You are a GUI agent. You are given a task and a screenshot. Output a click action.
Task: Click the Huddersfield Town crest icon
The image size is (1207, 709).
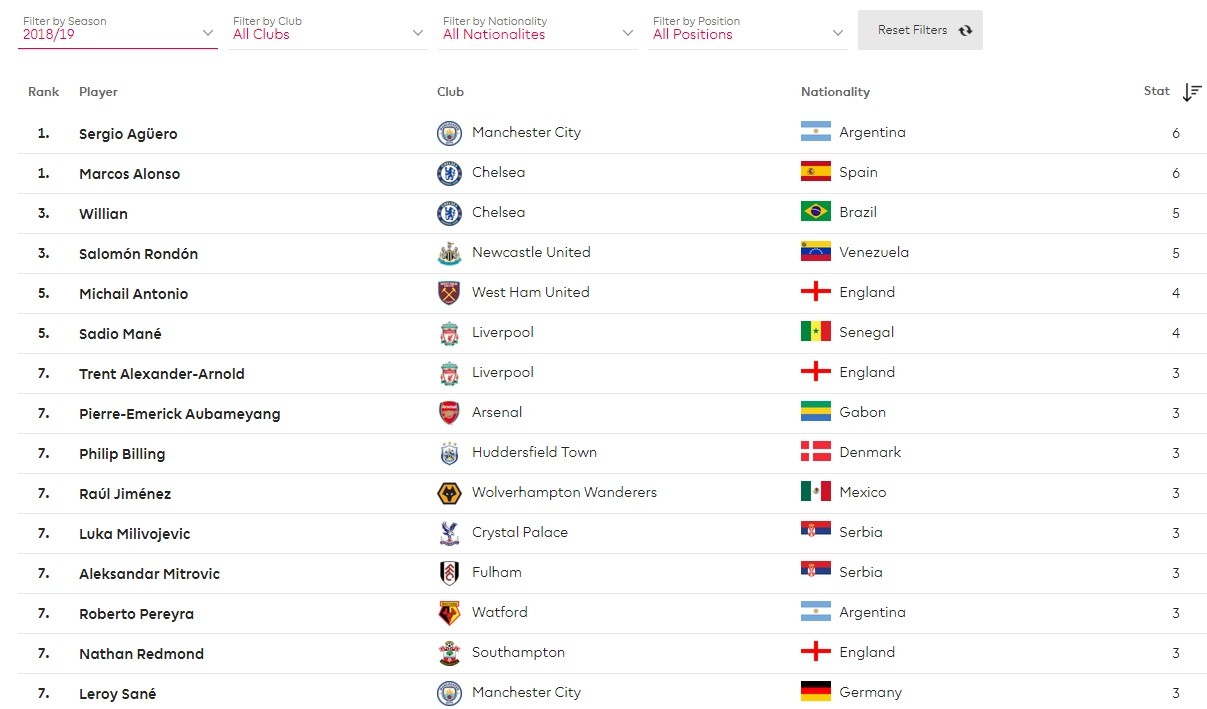[449, 453]
